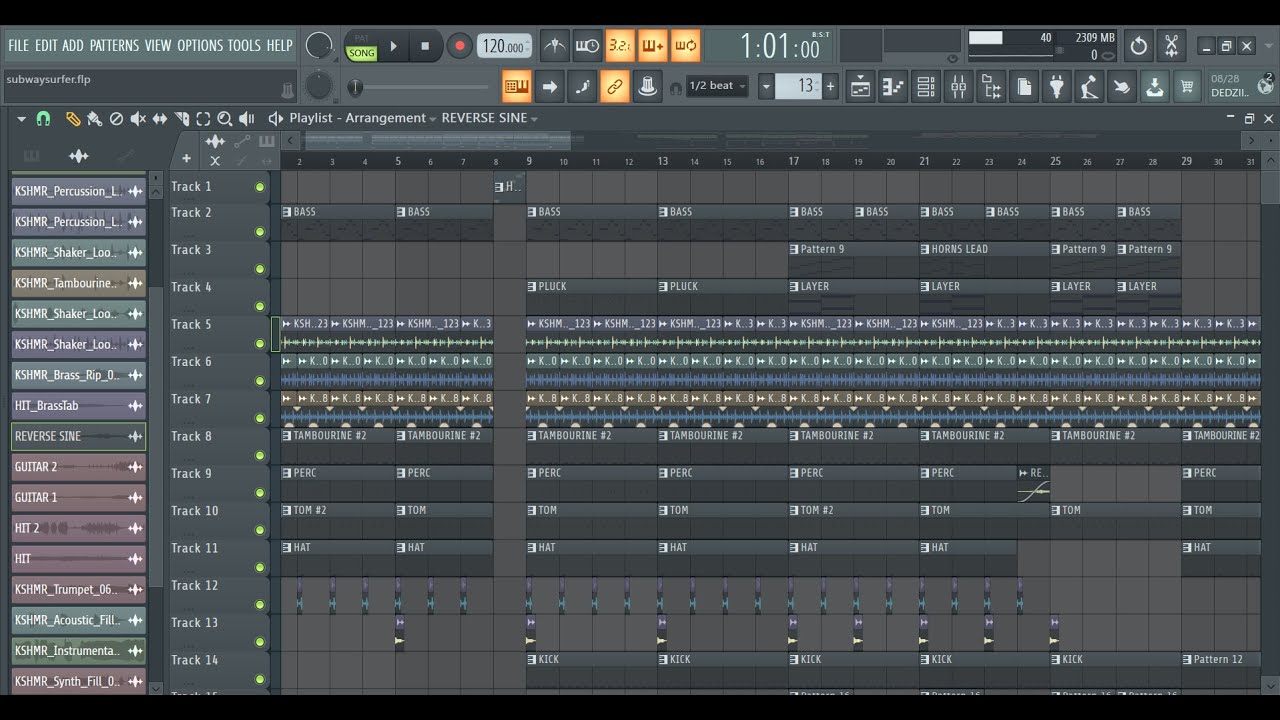Select the paint brush tool in Playlist
The width and height of the screenshot is (1280, 720).
(94, 119)
